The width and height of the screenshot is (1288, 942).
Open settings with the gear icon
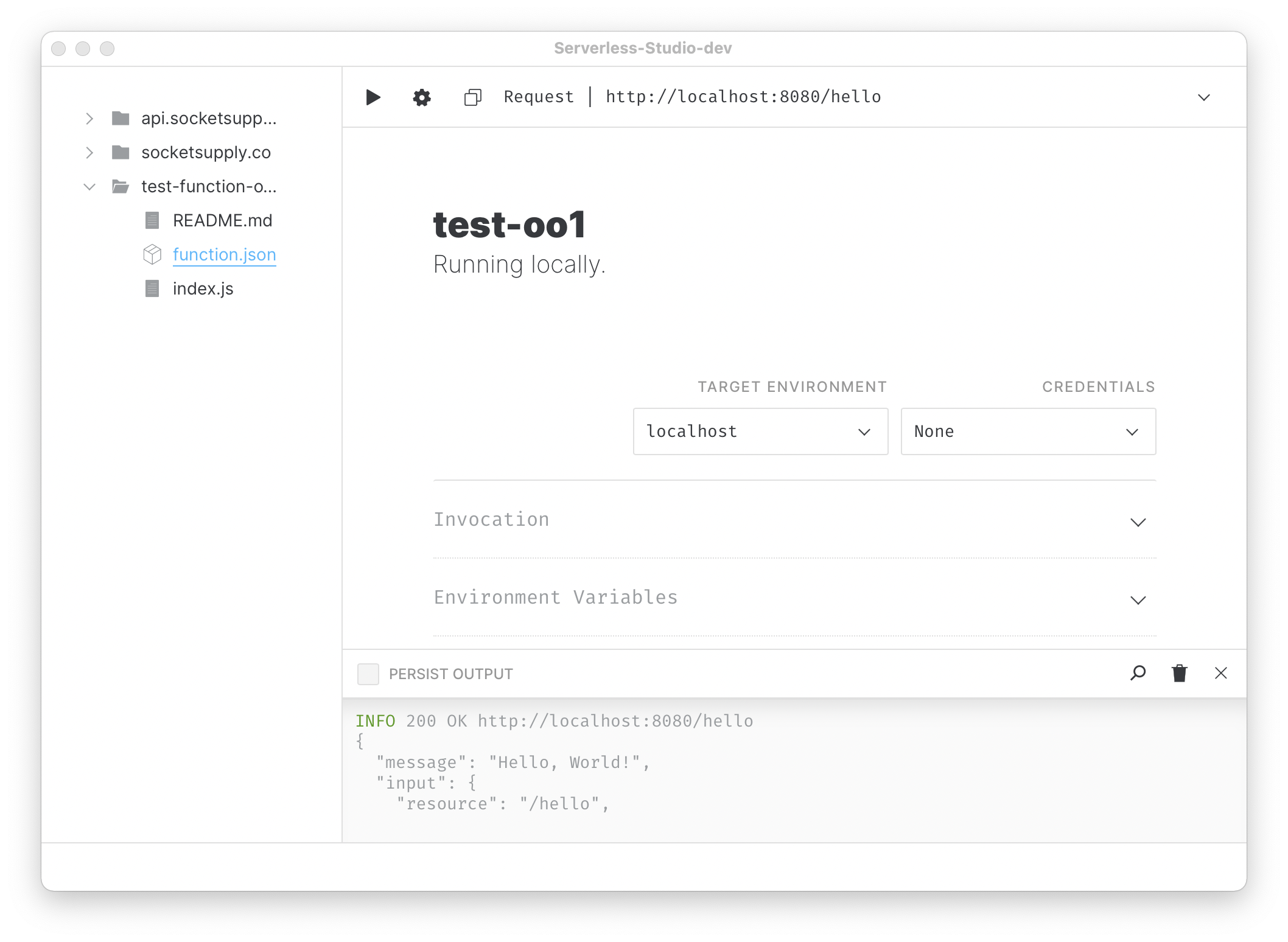(422, 97)
